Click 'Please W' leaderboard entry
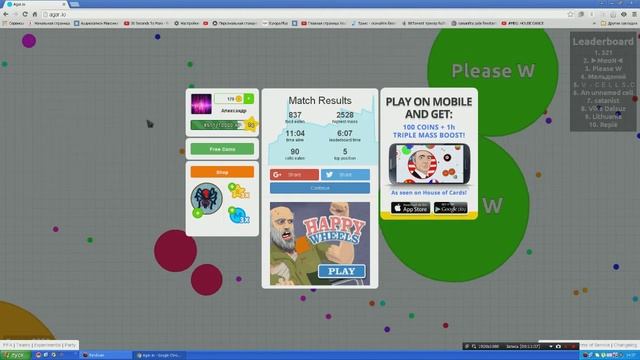Screen dimensions: 640x360 click(x=603, y=69)
